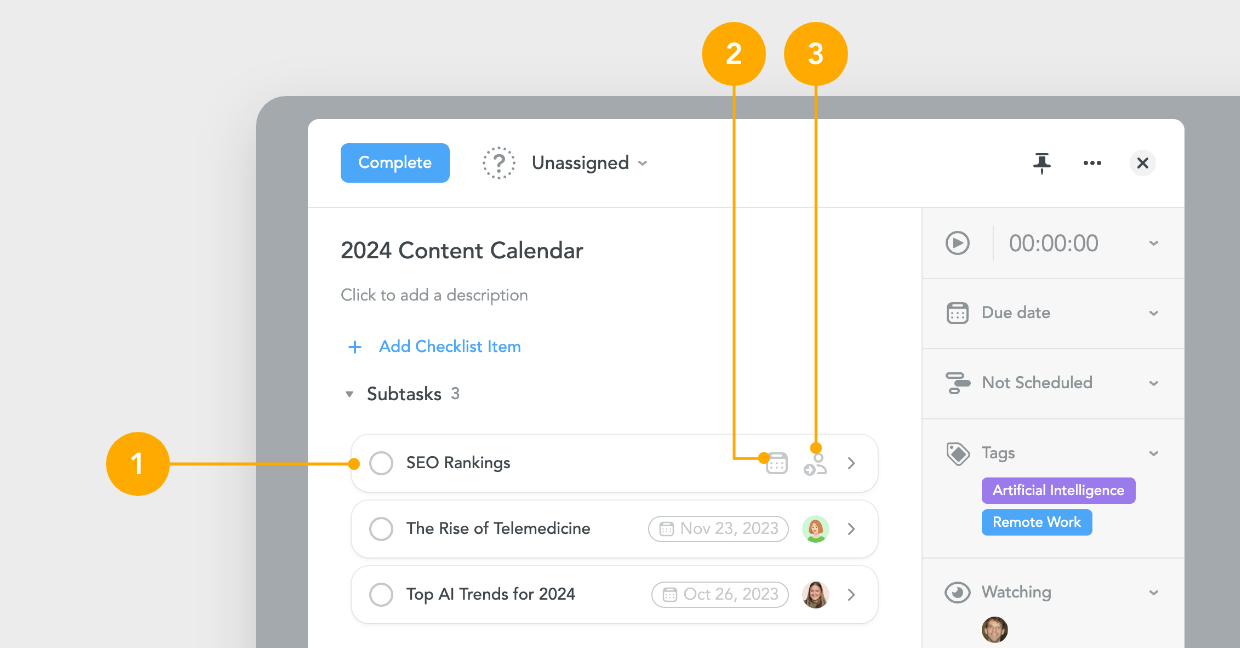The width and height of the screenshot is (1240, 648).
Task: Set a due date for SEO Rankings
Action: tap(777, 463)
